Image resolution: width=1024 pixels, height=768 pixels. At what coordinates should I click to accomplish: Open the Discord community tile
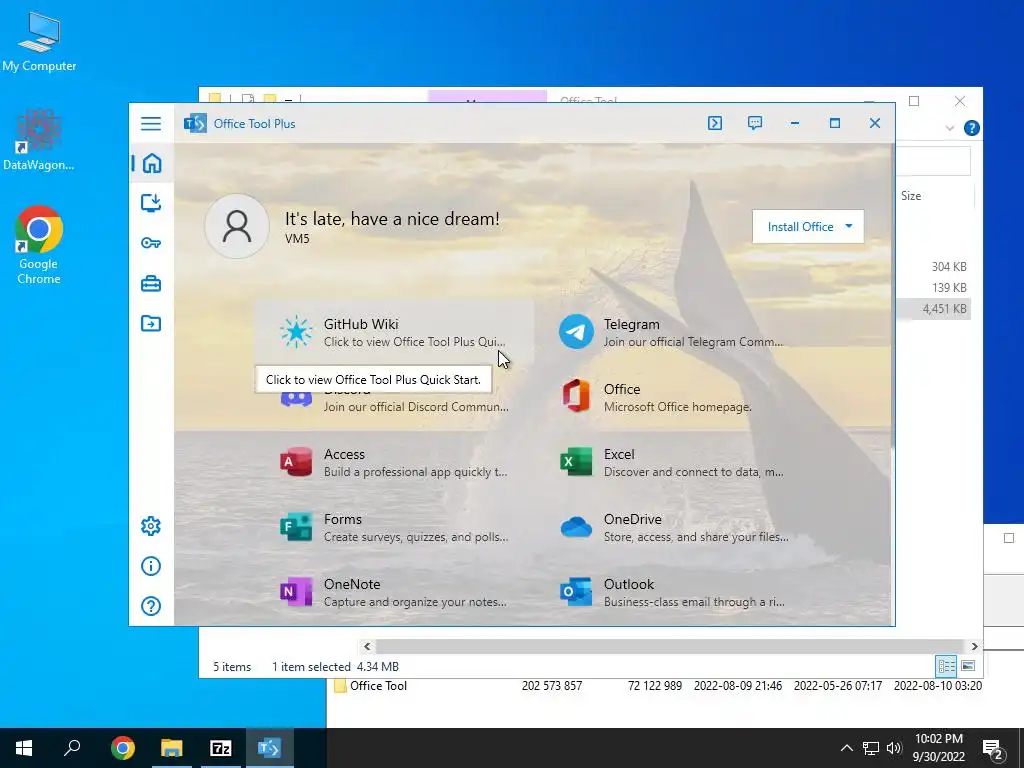coord(394,397)
